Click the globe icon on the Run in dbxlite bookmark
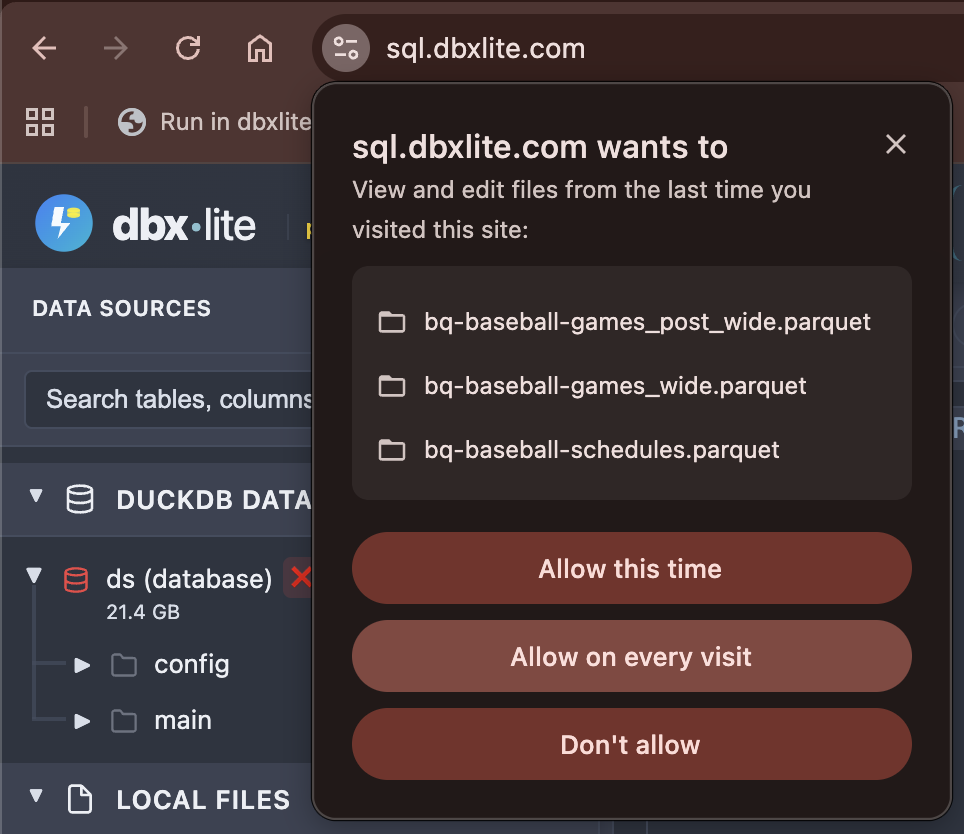The image size is (964, 834). tap(130, 122)
